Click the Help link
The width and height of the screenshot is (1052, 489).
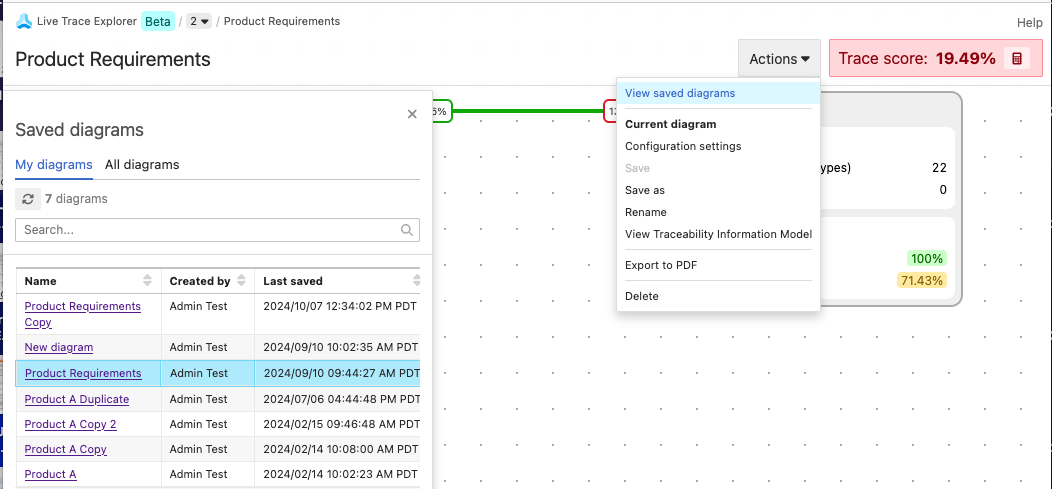click(x=1029, y=22)
